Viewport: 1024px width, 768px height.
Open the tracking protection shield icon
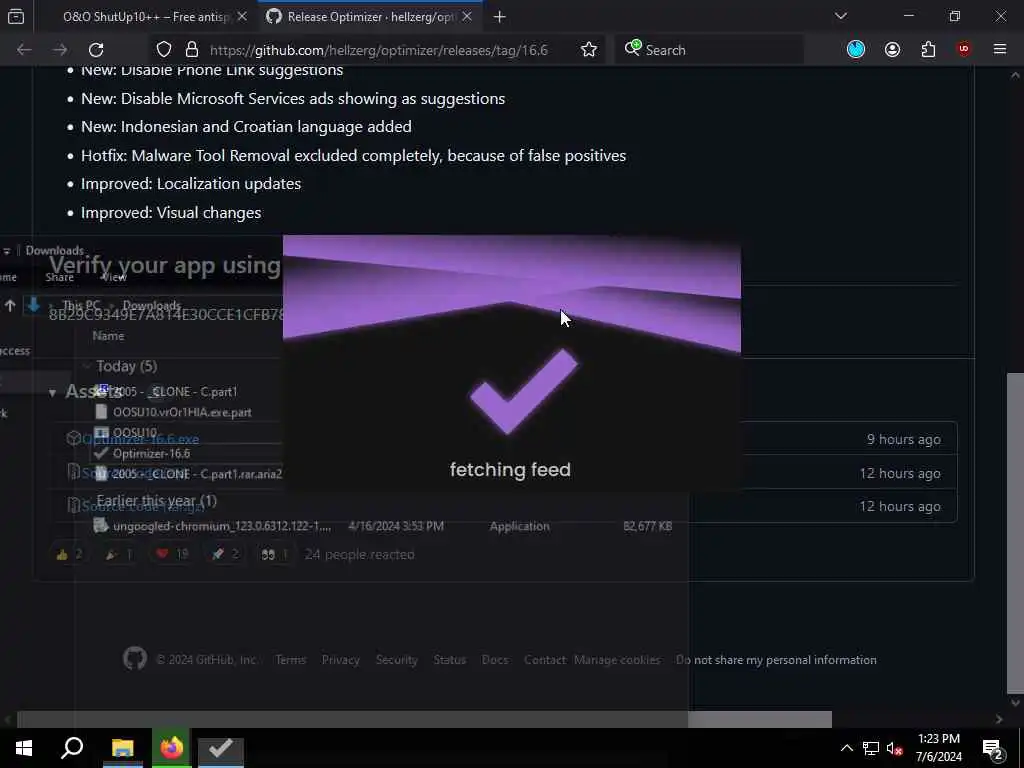point(164,50)
